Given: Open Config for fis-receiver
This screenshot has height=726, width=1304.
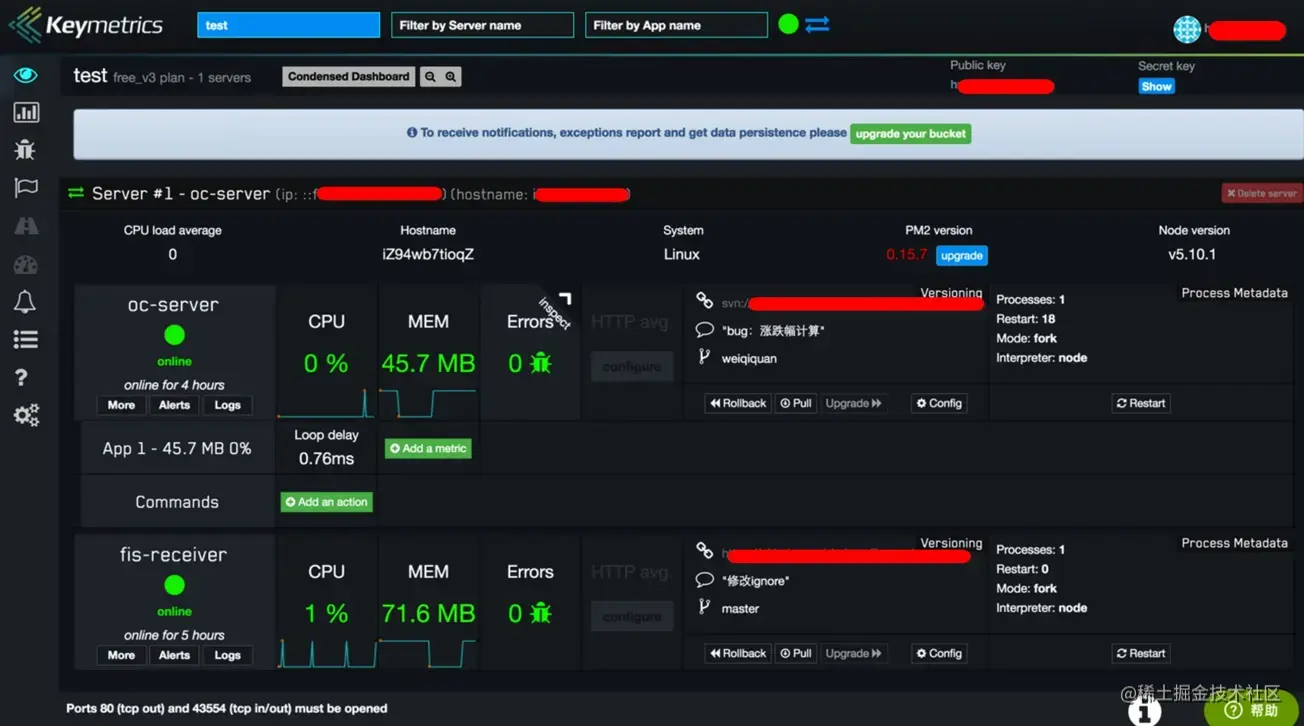Looking at the screenshot, I should [x=939, y=653].
